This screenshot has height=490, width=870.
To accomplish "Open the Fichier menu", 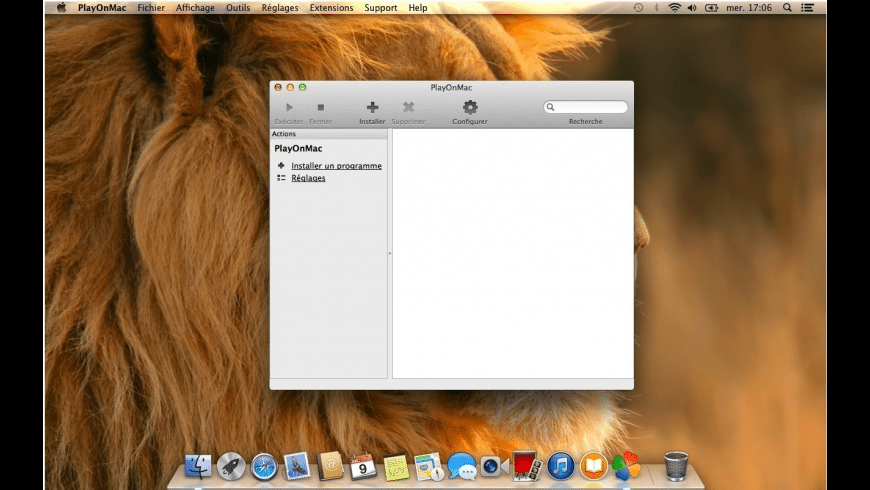I will (x=151, y=7).
